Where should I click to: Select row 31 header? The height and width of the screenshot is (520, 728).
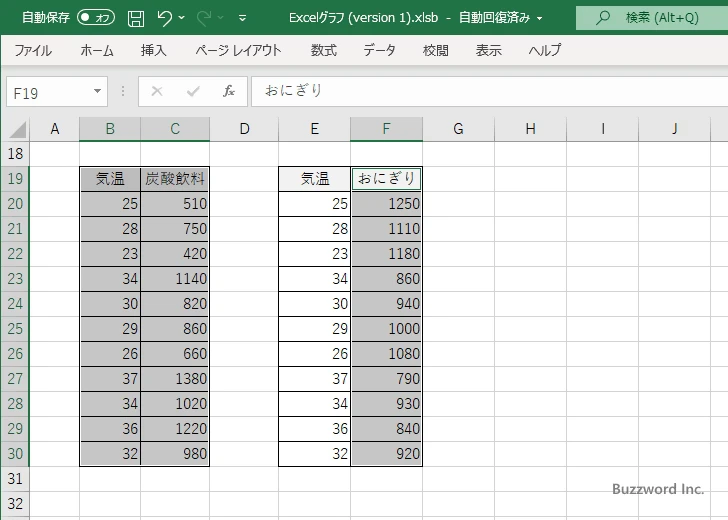click(x=15, y=479)
